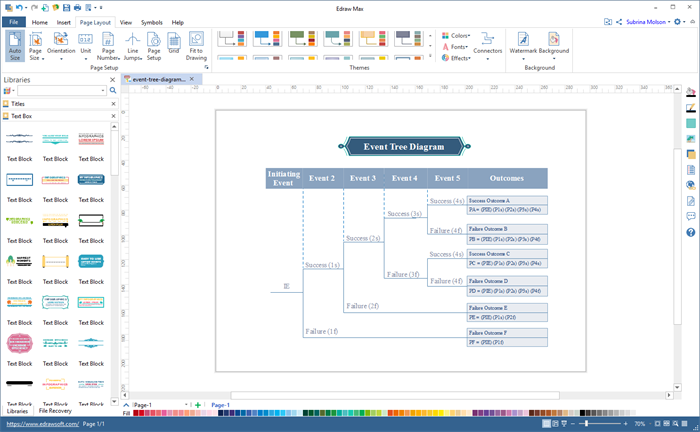Switch to the Home tab
The height and width of the screenshot is (432, 700).
click(40, 22)
